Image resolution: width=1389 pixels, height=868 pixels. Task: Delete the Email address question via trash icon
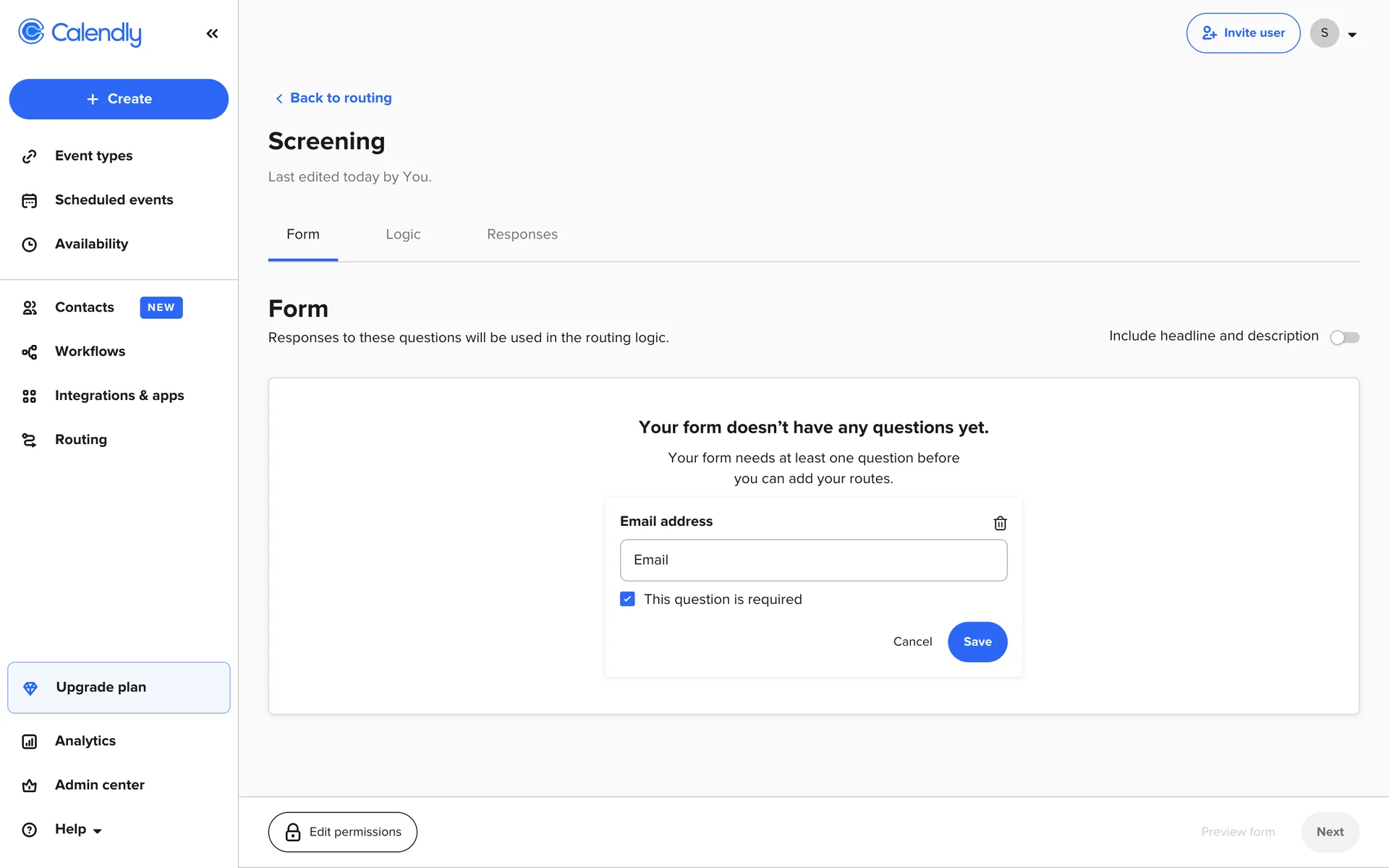pyautogui.click(x=1000, y=523)
